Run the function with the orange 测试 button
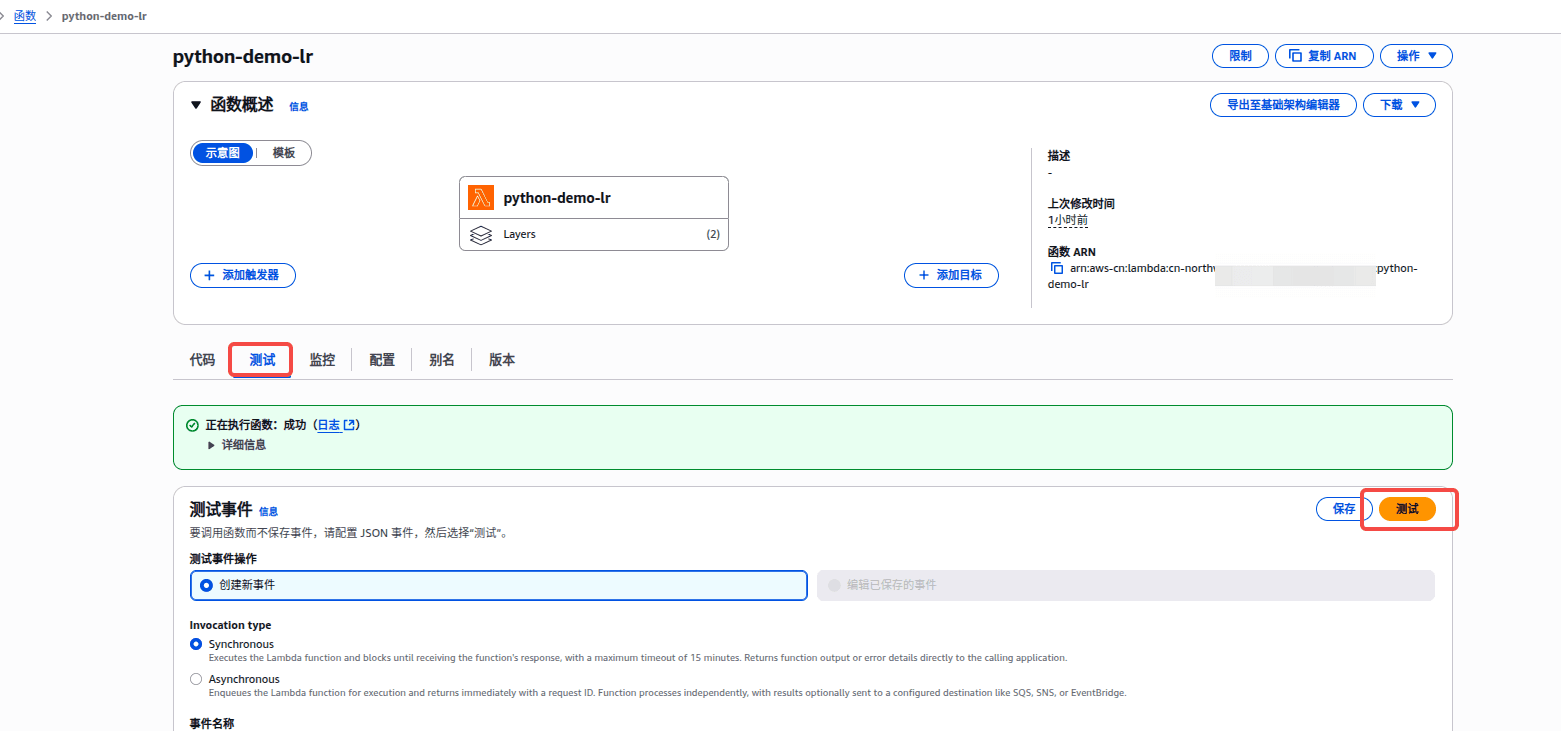 [1407, 509]
